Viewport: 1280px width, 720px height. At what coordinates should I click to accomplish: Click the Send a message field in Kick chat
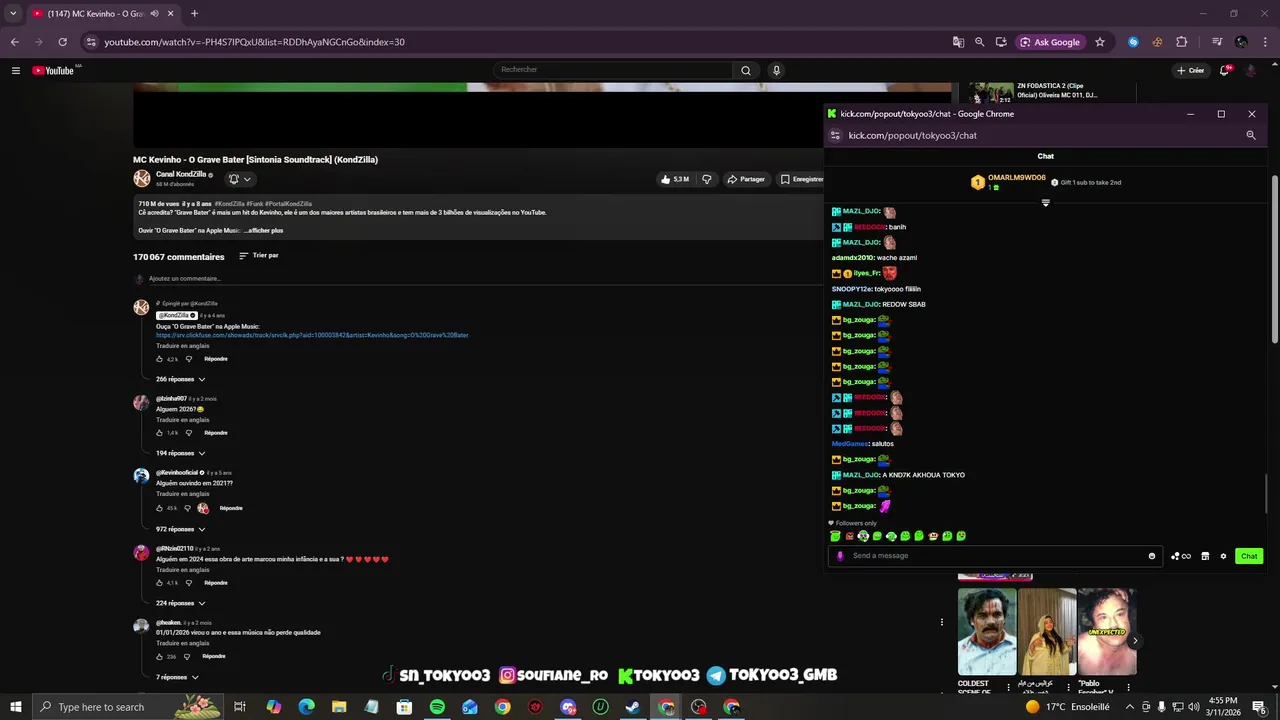coord(995,556)
